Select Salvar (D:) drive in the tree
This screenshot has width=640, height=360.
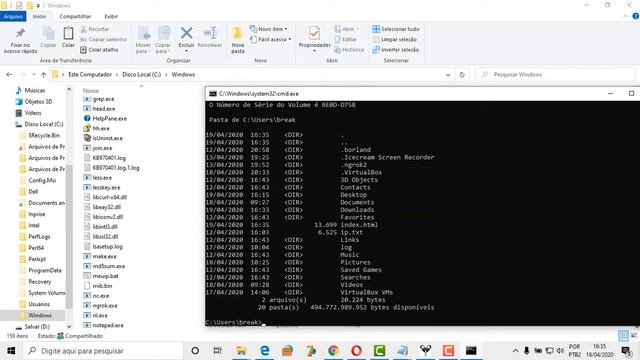coord(37,327)
